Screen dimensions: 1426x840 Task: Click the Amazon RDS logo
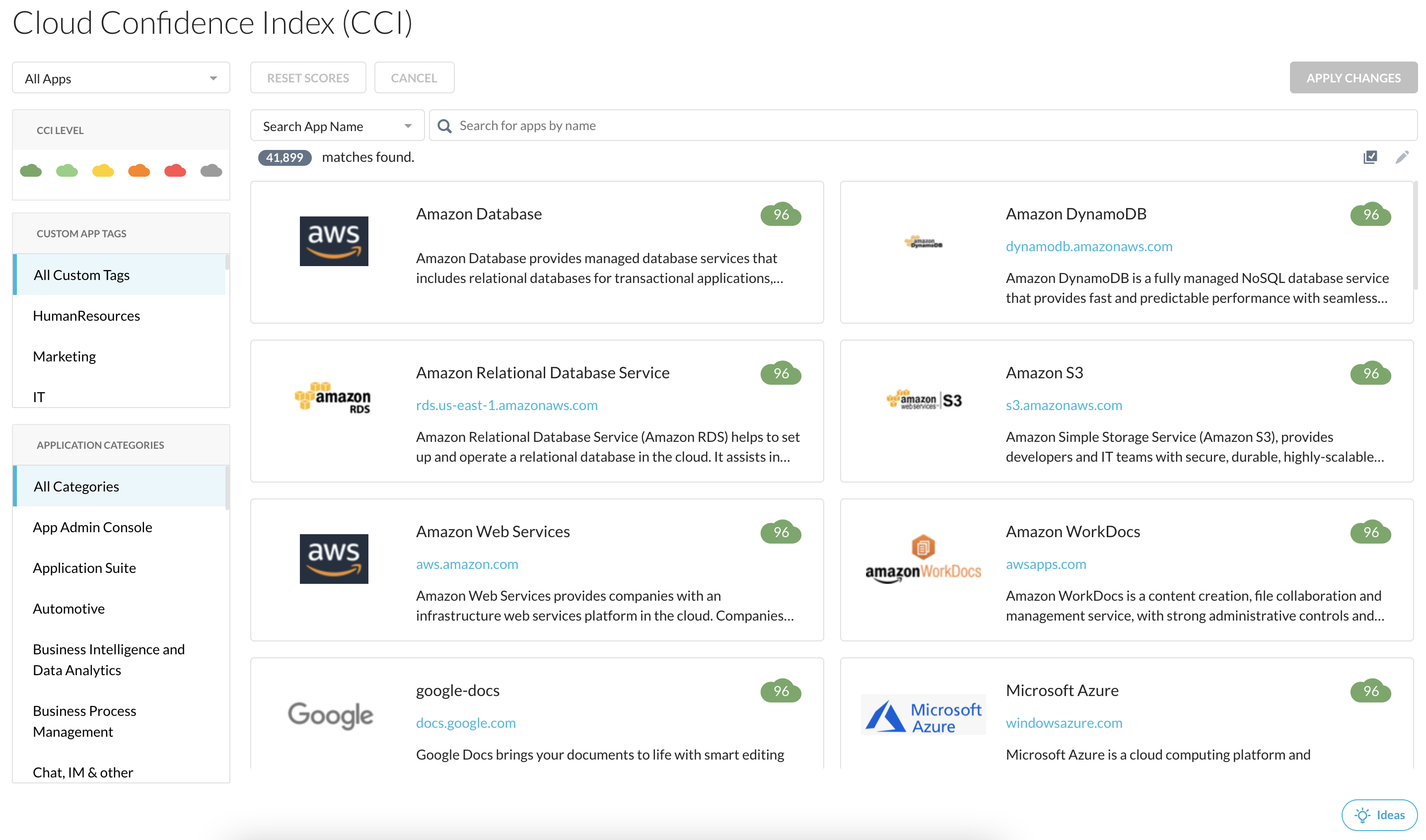[333, 398]
